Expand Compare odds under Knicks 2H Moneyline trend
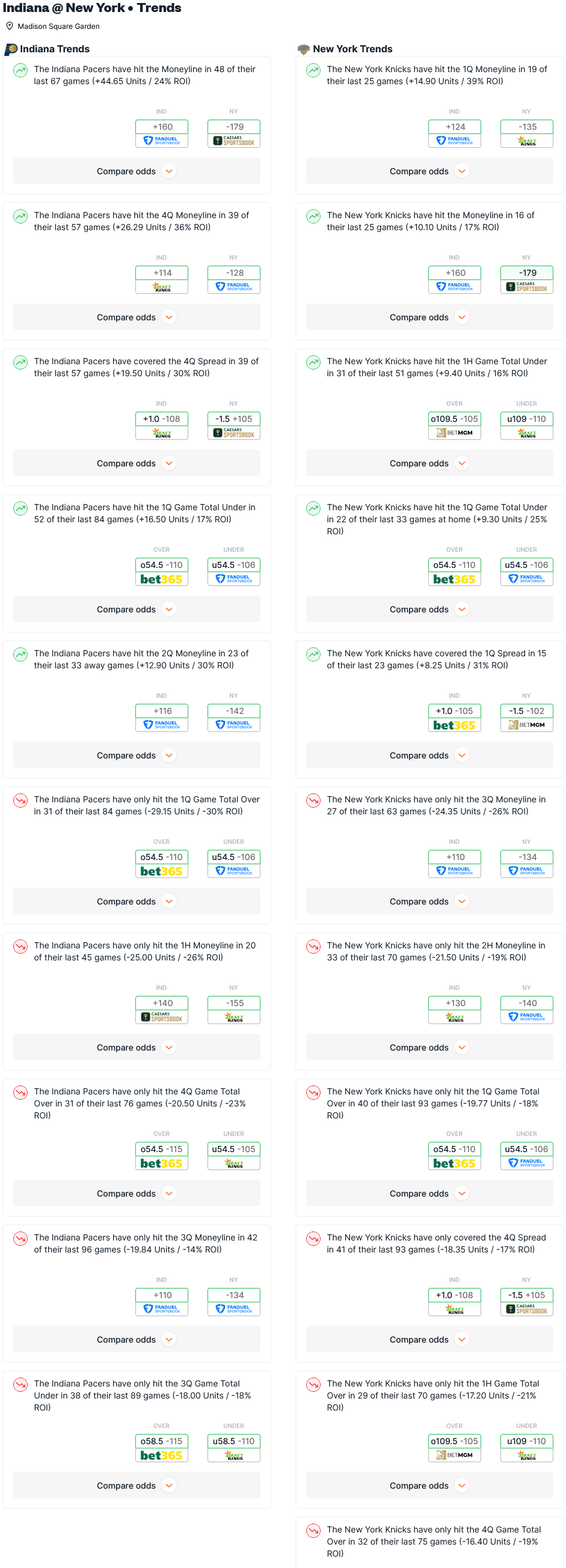Viewport: 566px width, 1568px height. point(429,1048)
